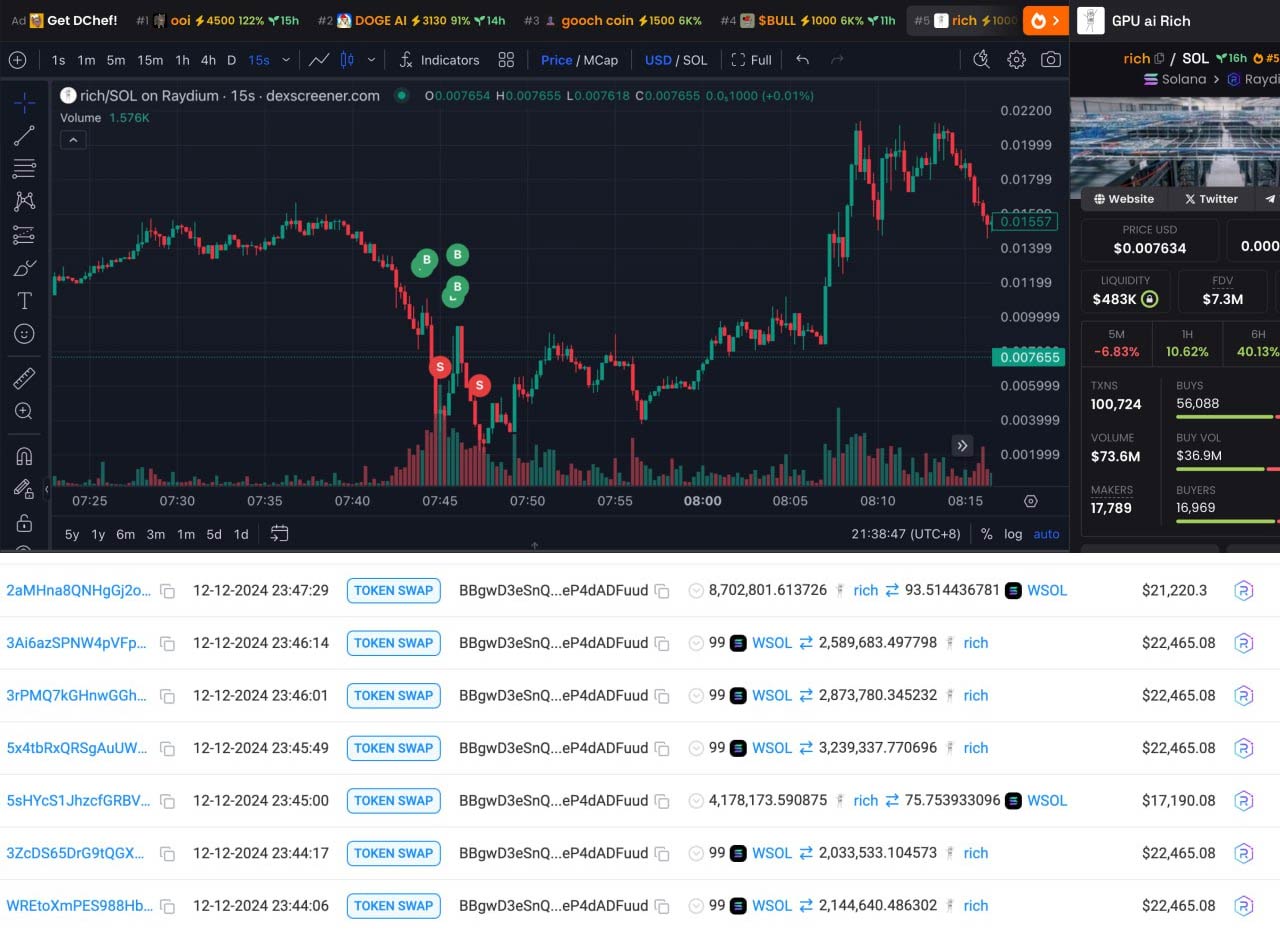Switch to candlestick chart style
1280x931 pixels.
click(347, 60)
